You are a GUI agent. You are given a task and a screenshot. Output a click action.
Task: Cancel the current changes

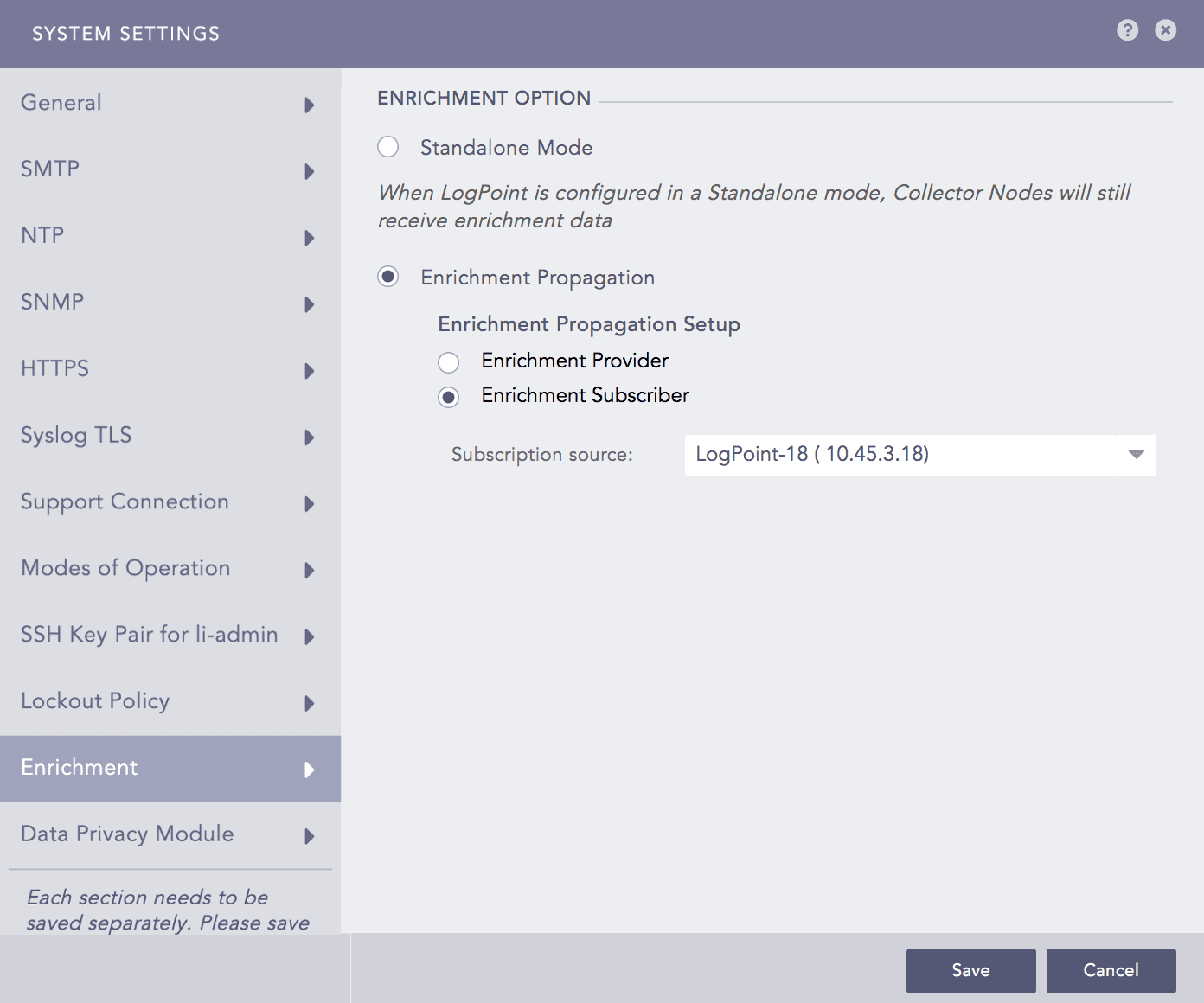click(1111, 970)
